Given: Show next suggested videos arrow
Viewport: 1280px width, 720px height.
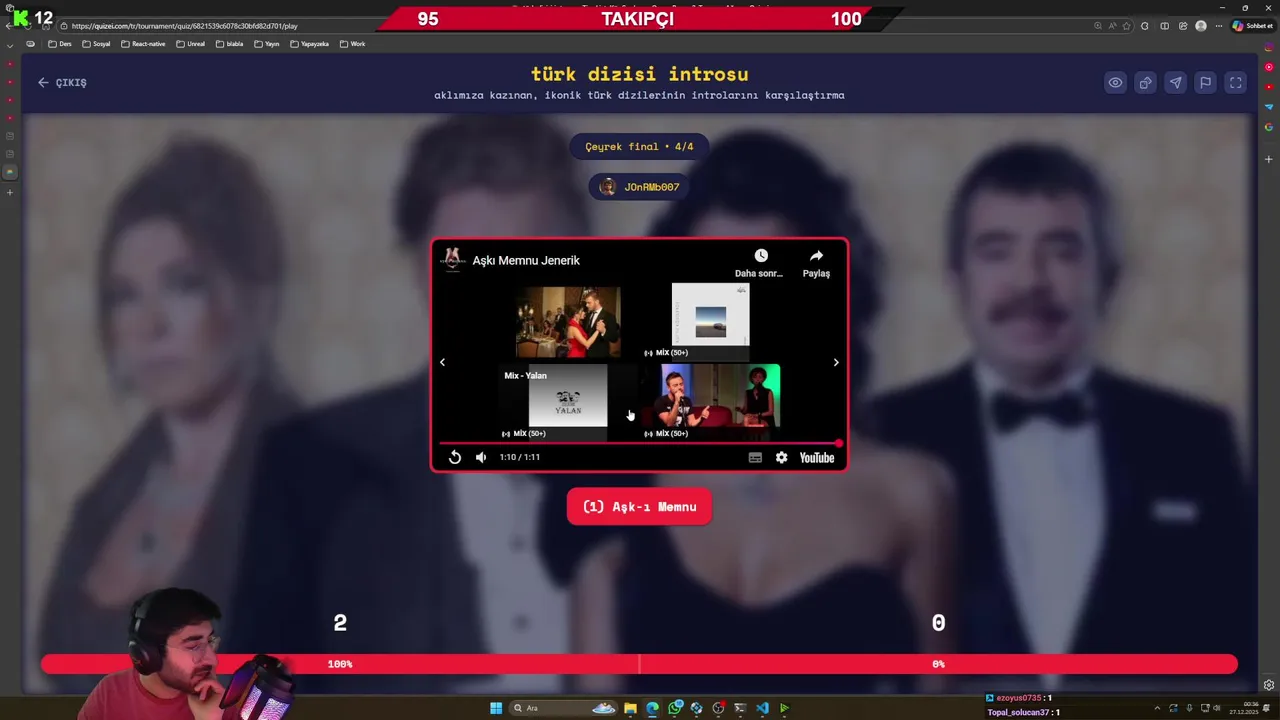Looking at the screenshot, I should [836, 362].
